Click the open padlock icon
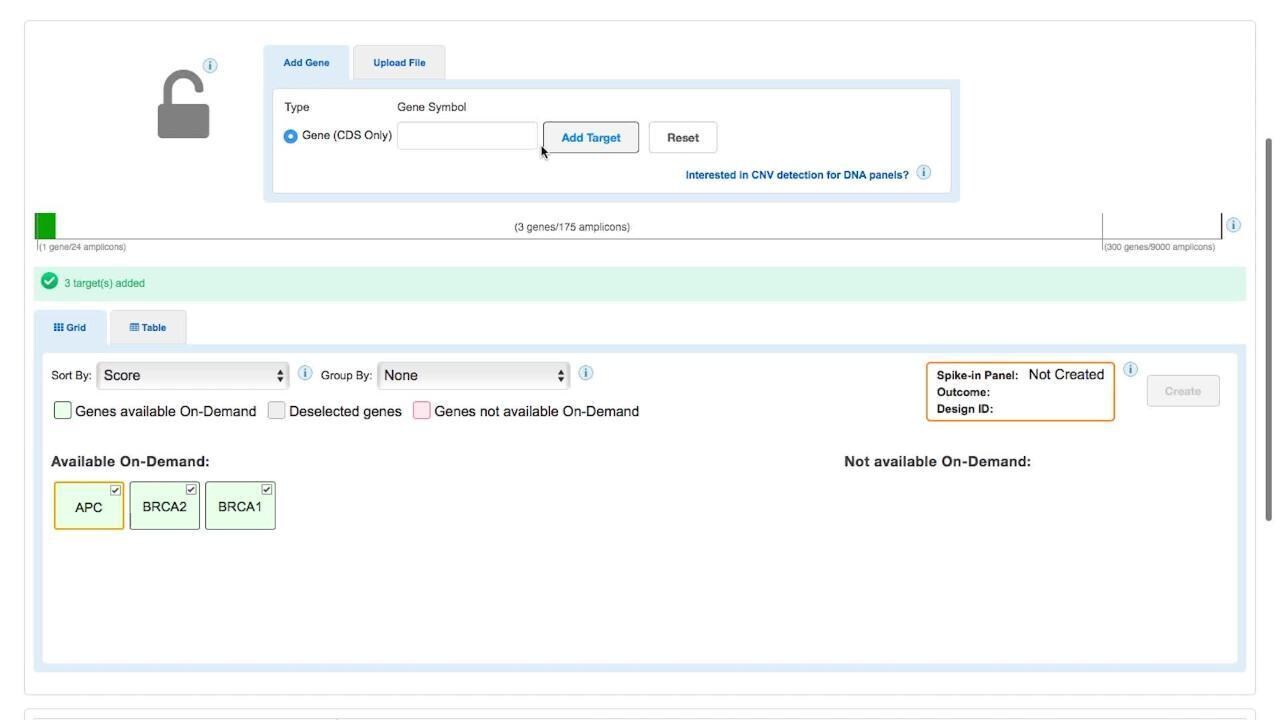Viewport: 1280px width, 720px height. tap(184, 105)
